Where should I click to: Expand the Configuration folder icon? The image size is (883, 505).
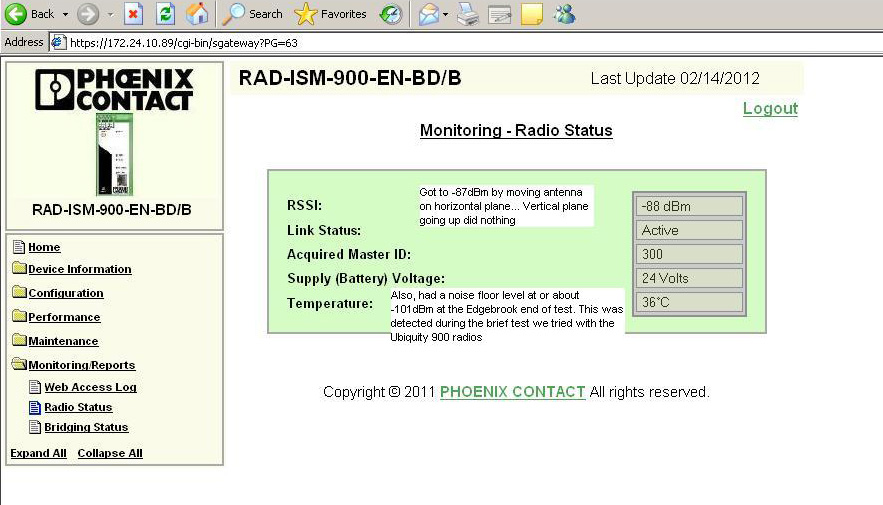[19, 292]
